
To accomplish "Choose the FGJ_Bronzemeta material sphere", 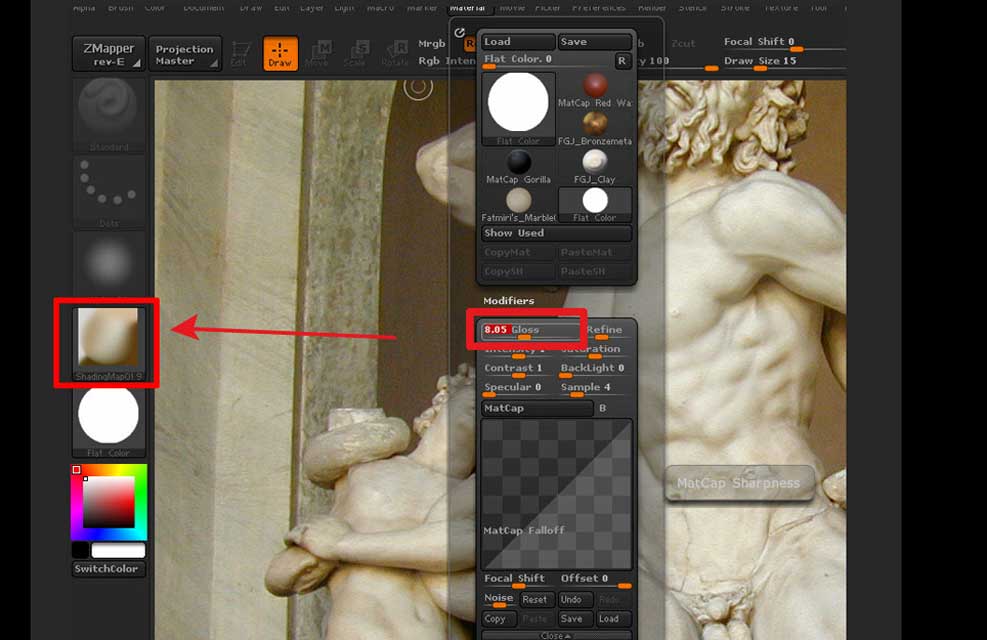I will [596, 122].
